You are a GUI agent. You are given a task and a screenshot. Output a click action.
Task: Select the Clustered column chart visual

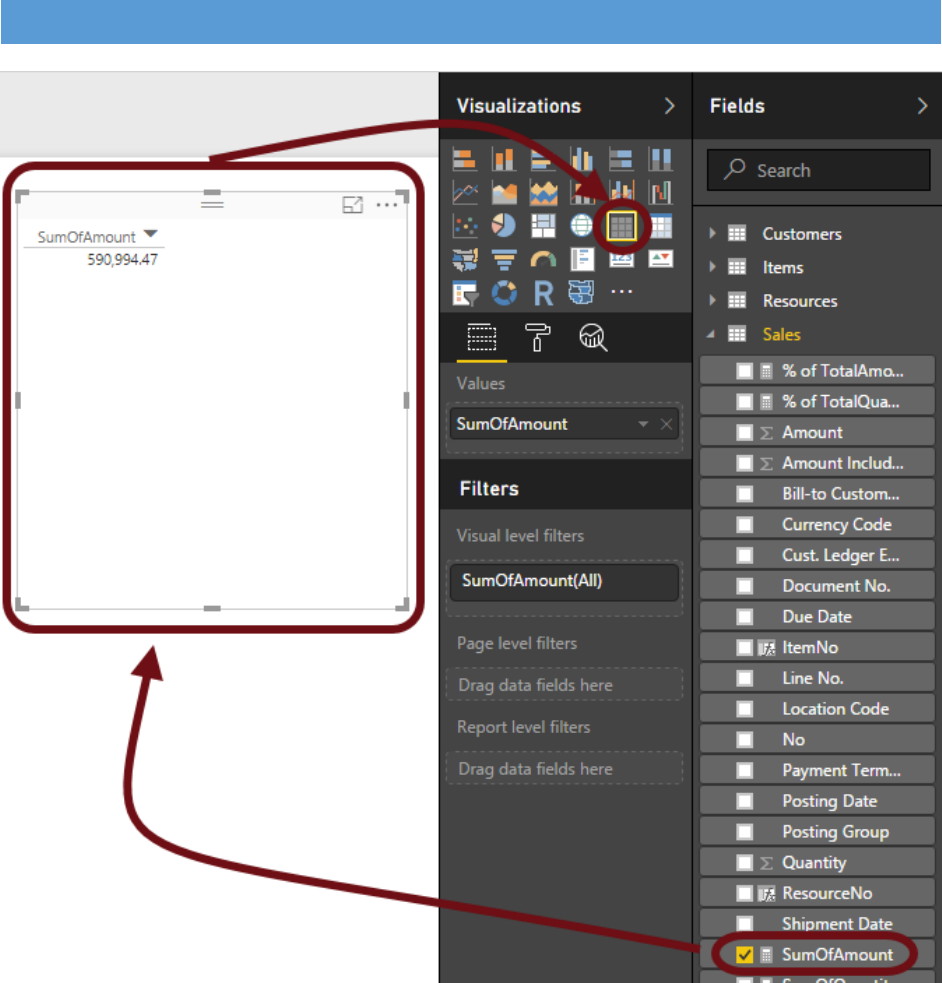582,159
